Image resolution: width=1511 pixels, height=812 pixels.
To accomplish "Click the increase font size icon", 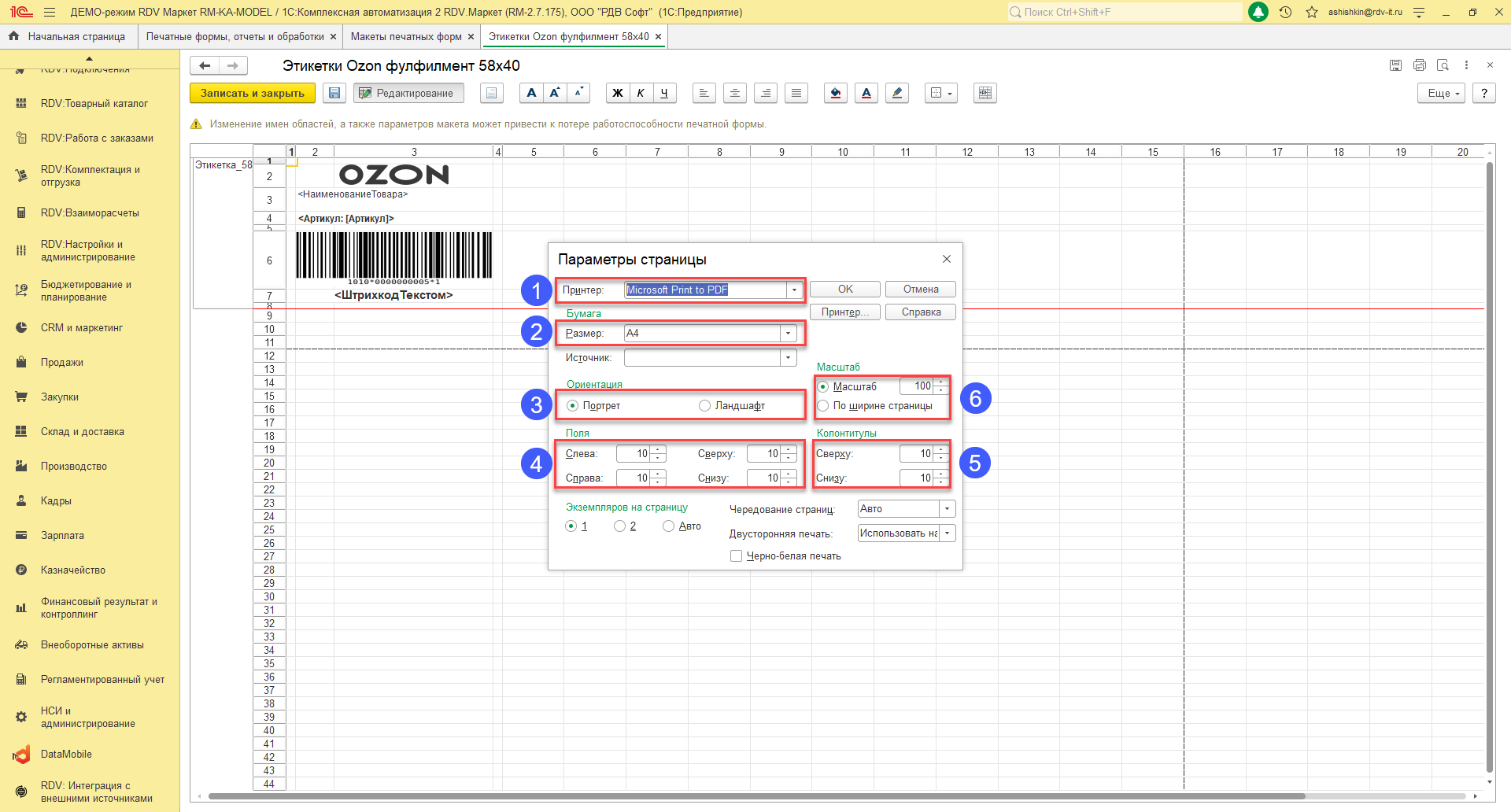I will tap(555, 94).
